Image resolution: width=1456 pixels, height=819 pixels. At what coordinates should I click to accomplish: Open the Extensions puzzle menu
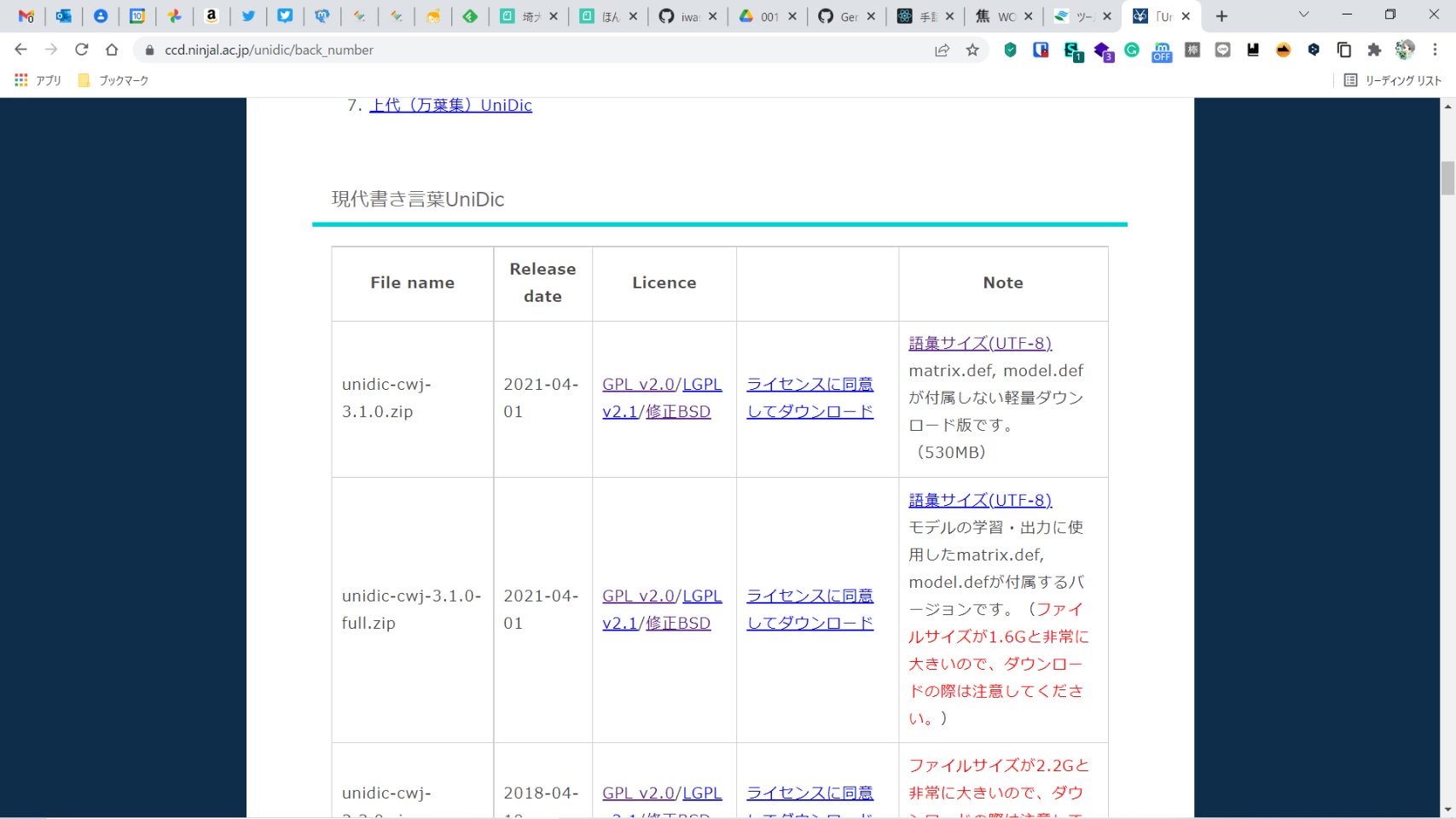click(x=1374, y=50)
